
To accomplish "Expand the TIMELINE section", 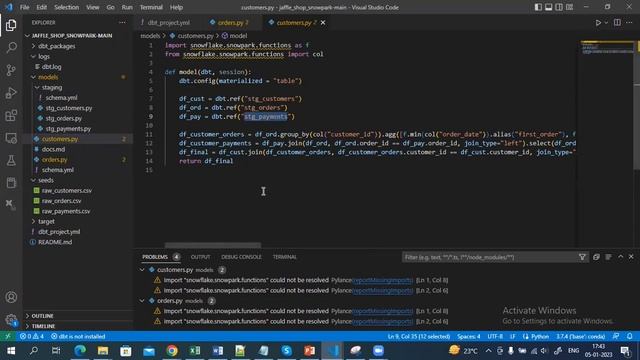I will pyautogui.click(x=43, y=326).
